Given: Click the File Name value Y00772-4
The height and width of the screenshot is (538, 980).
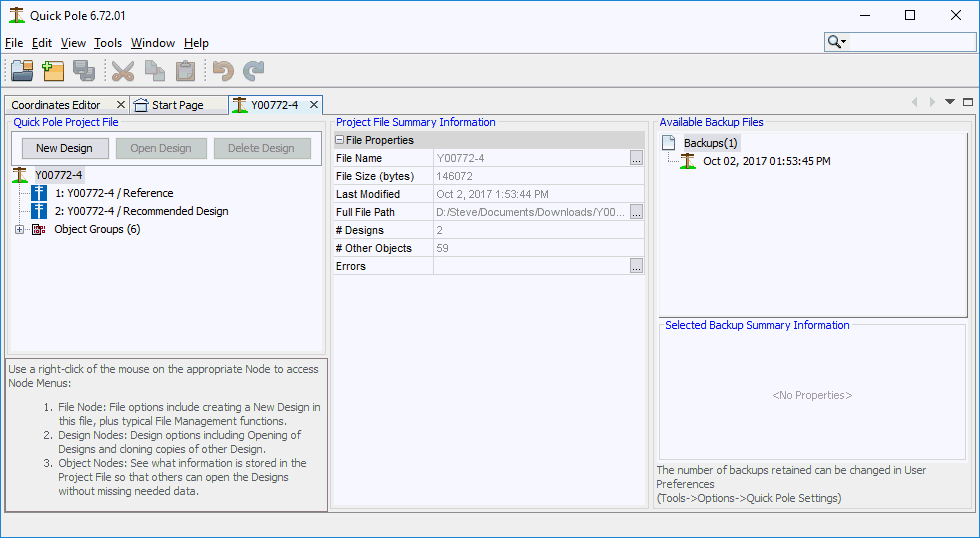Looking at the screenshot, I should pos(461,158).
